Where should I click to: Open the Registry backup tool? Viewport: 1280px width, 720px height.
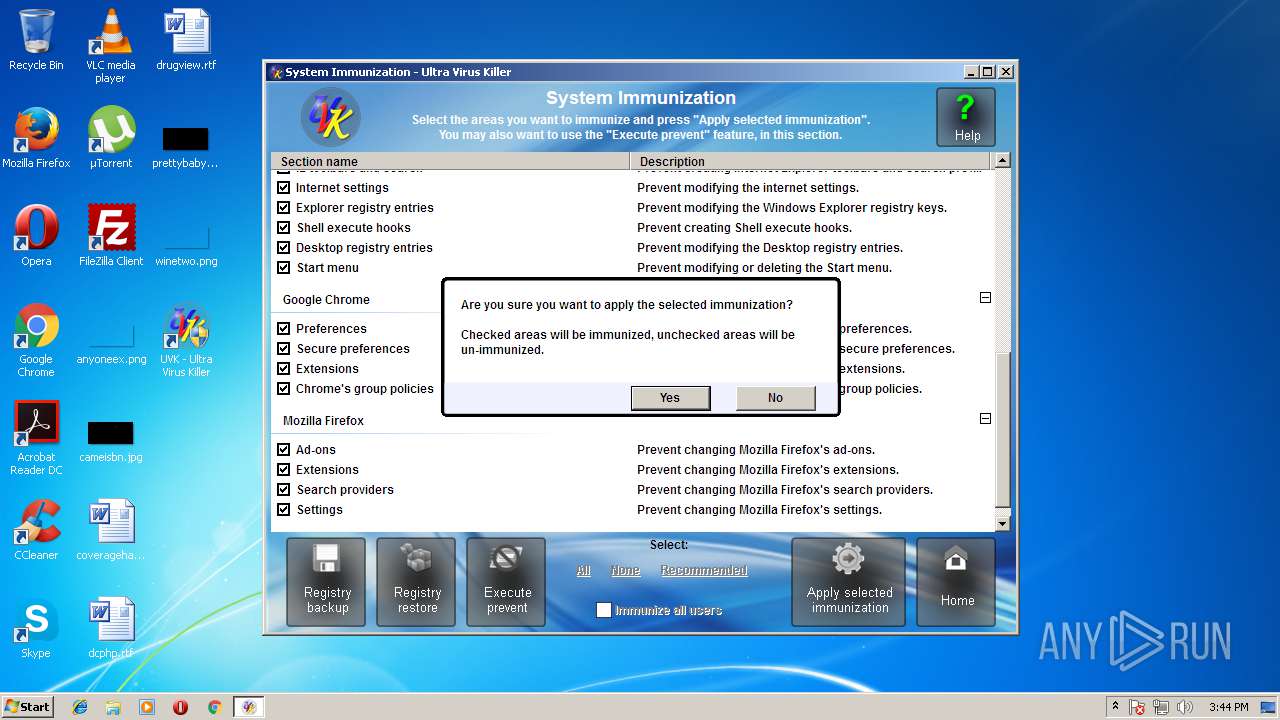pos(326,582)
